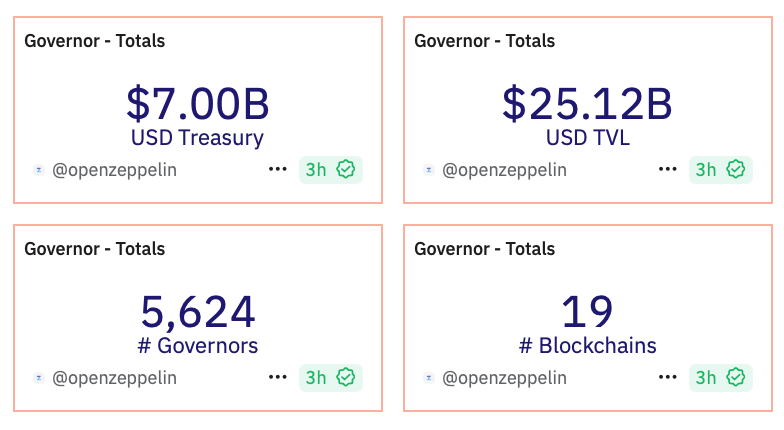Click verified checkmark badge on USD Treasury card

pyautogui.click(x=346, y=170)
